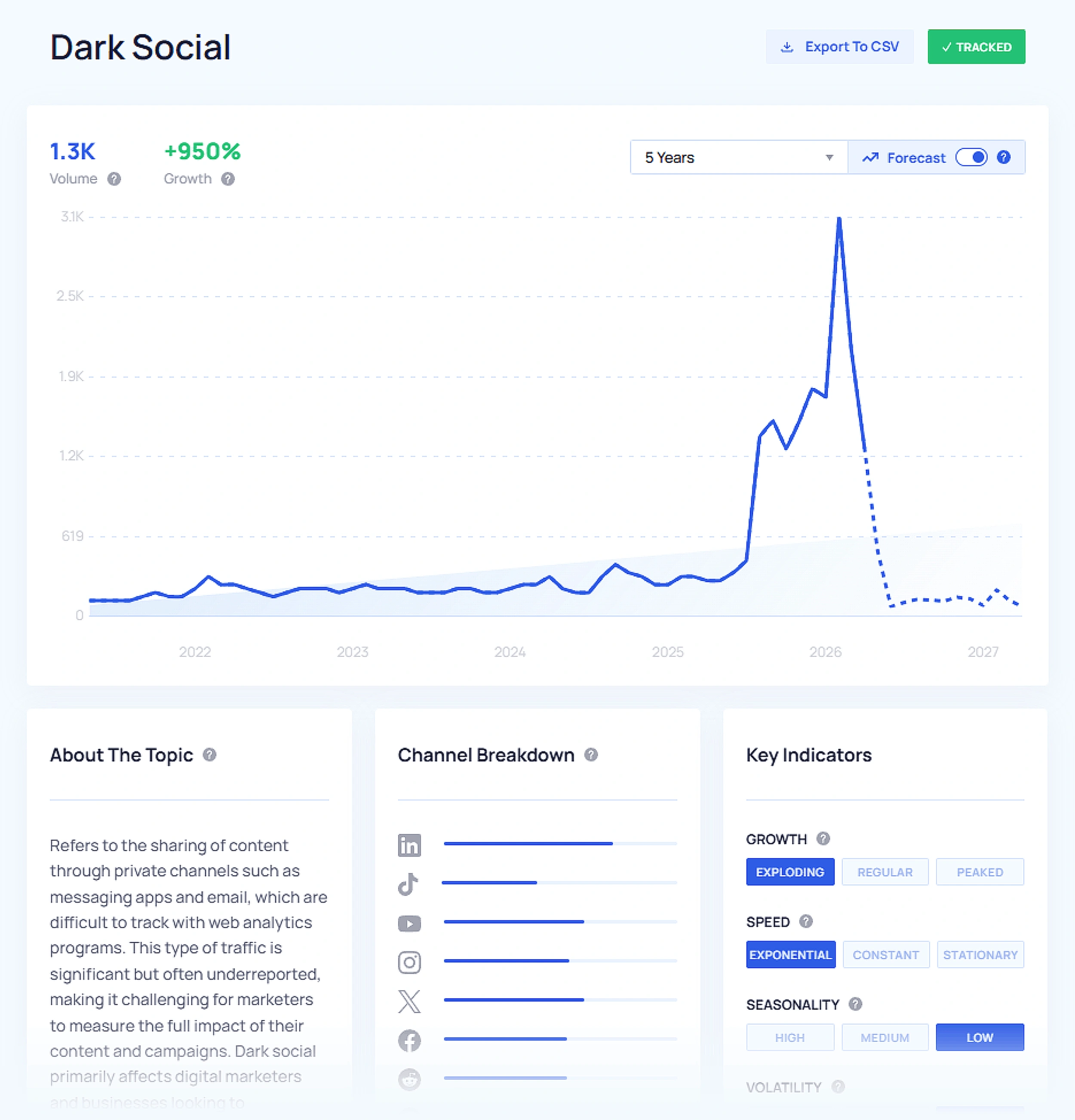Open the Seasonality help tooltip

(x=855, y=1004)
